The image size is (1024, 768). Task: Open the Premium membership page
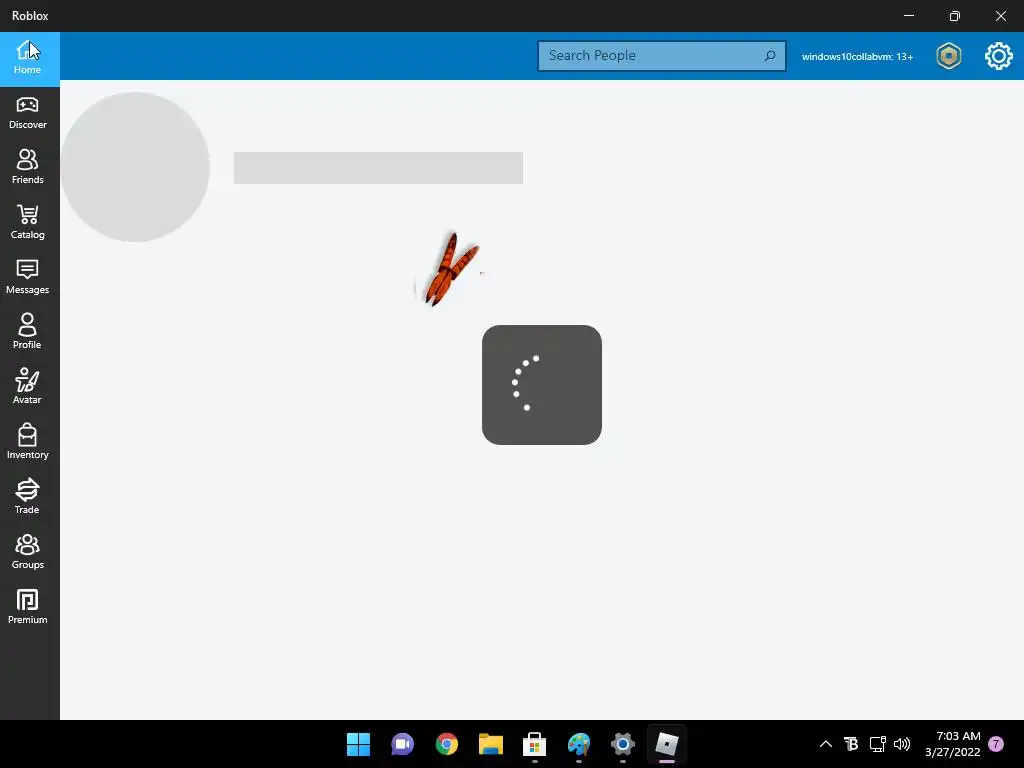coord(27,607)
